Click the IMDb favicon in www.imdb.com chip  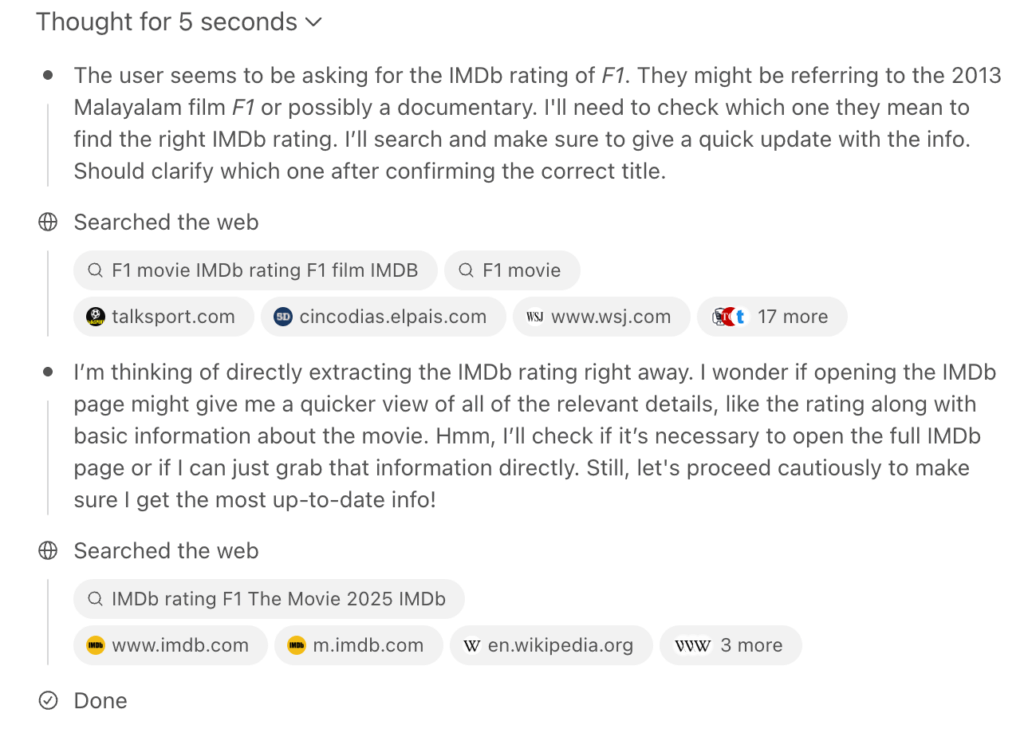click(95, 645)
